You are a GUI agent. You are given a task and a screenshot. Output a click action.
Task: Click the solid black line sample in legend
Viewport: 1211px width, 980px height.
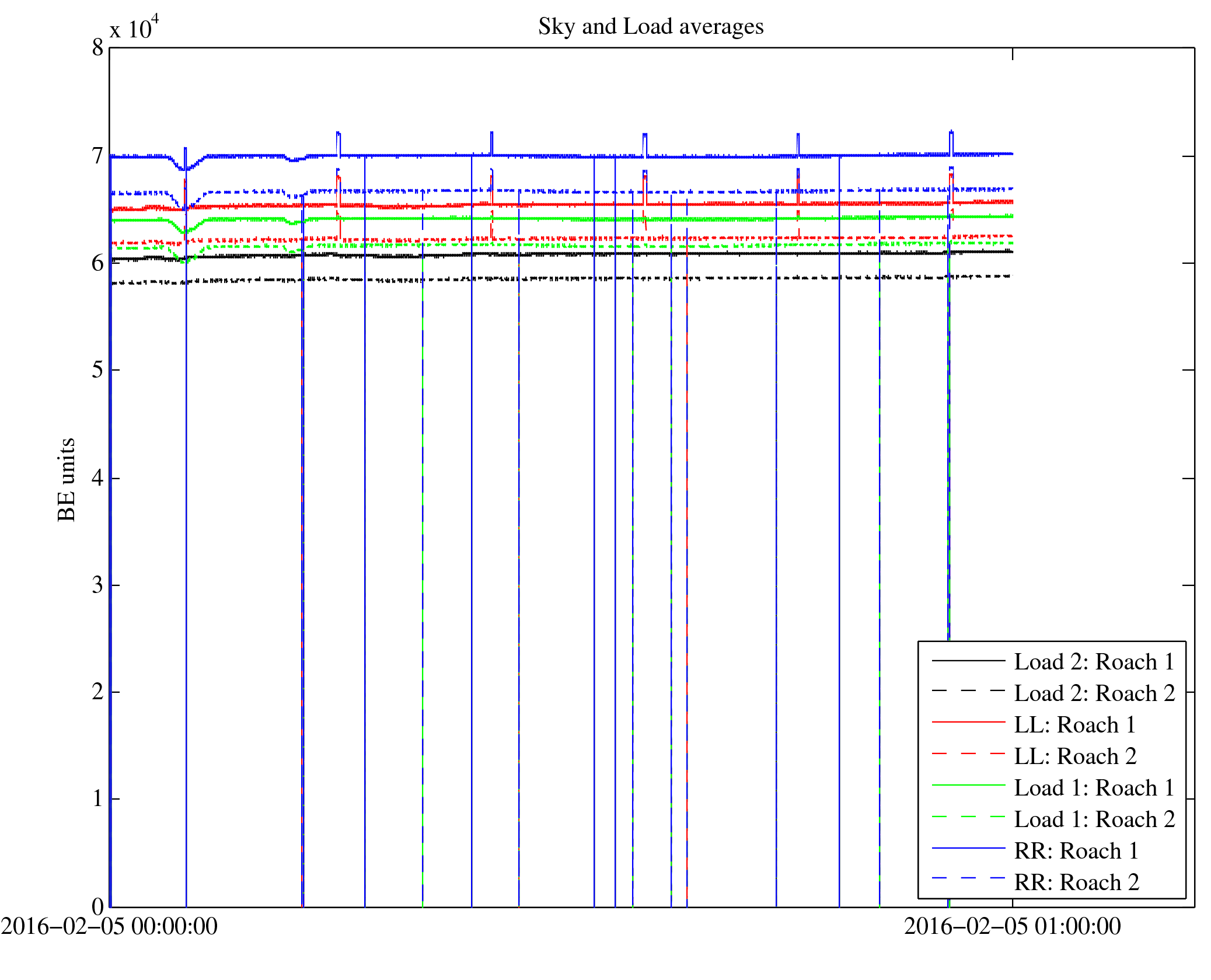(968, 660)
